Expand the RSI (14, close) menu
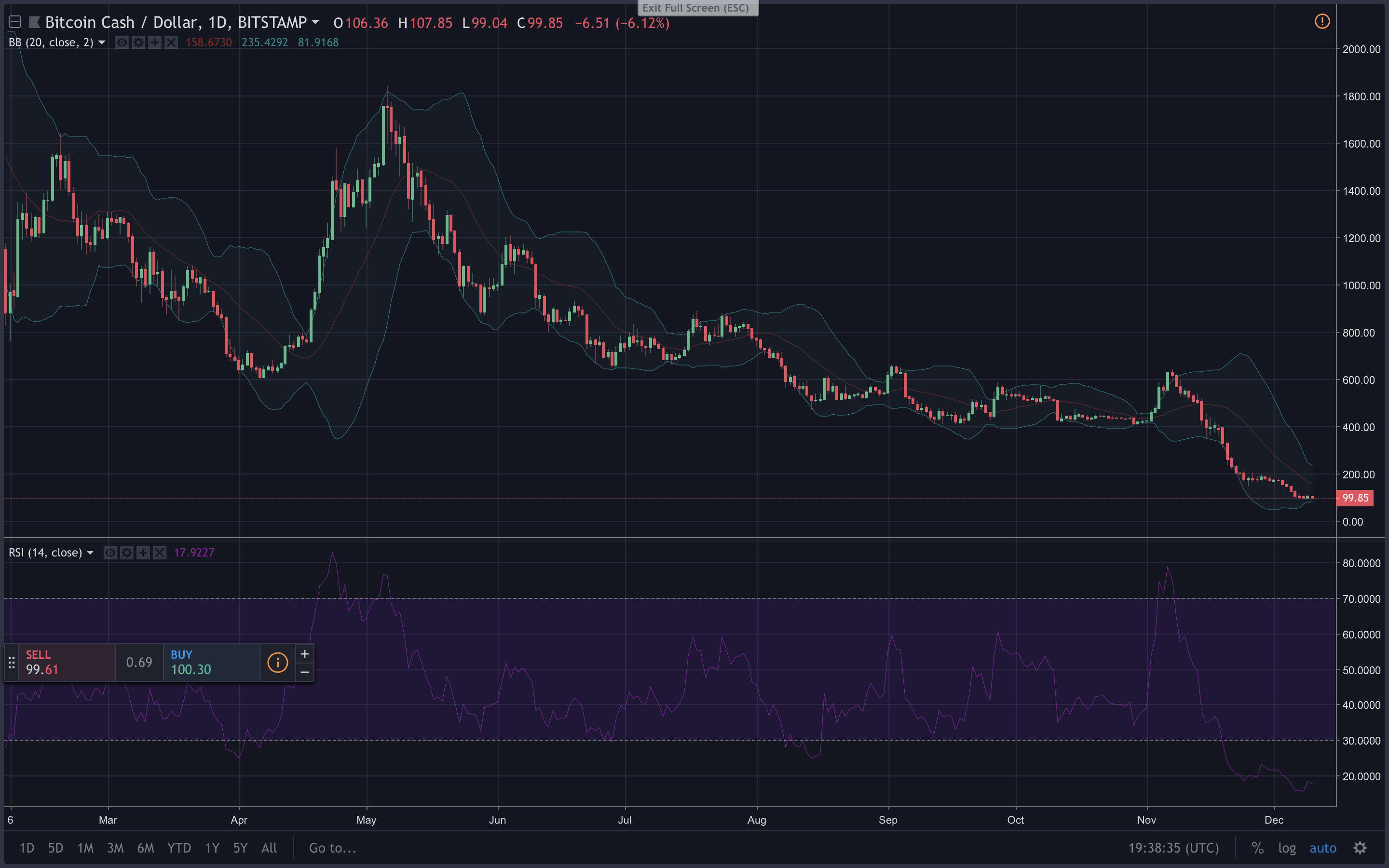The width and height of the screenshot is (1389, 868). tap(90, 552)
